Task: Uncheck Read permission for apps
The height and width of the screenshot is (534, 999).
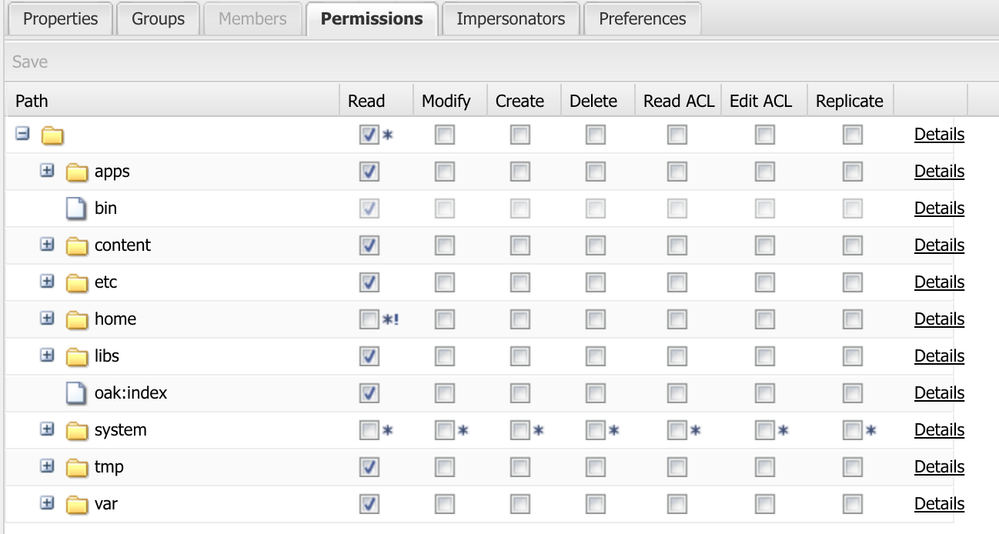Action: pos(369,172)
